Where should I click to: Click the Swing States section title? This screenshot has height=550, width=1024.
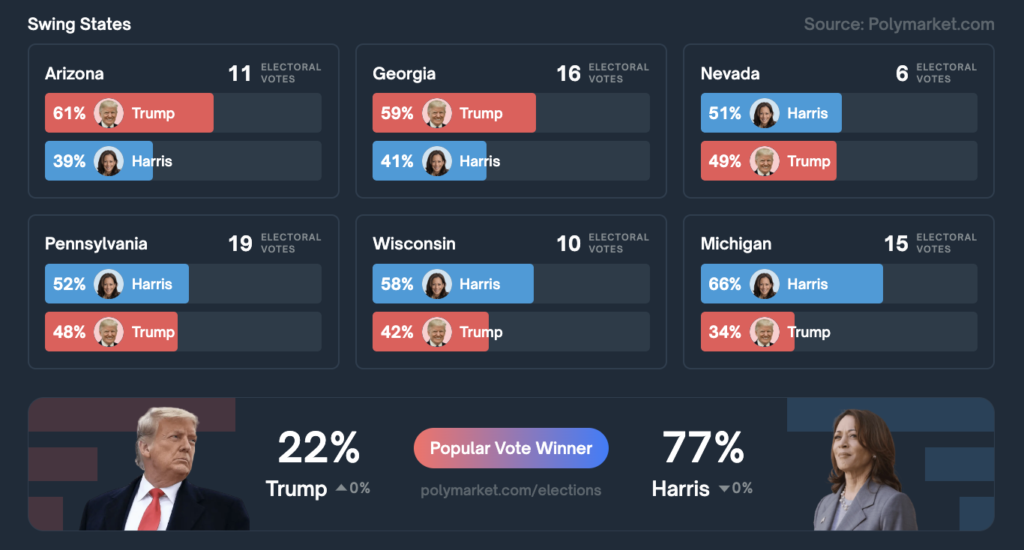pos(79,24)
